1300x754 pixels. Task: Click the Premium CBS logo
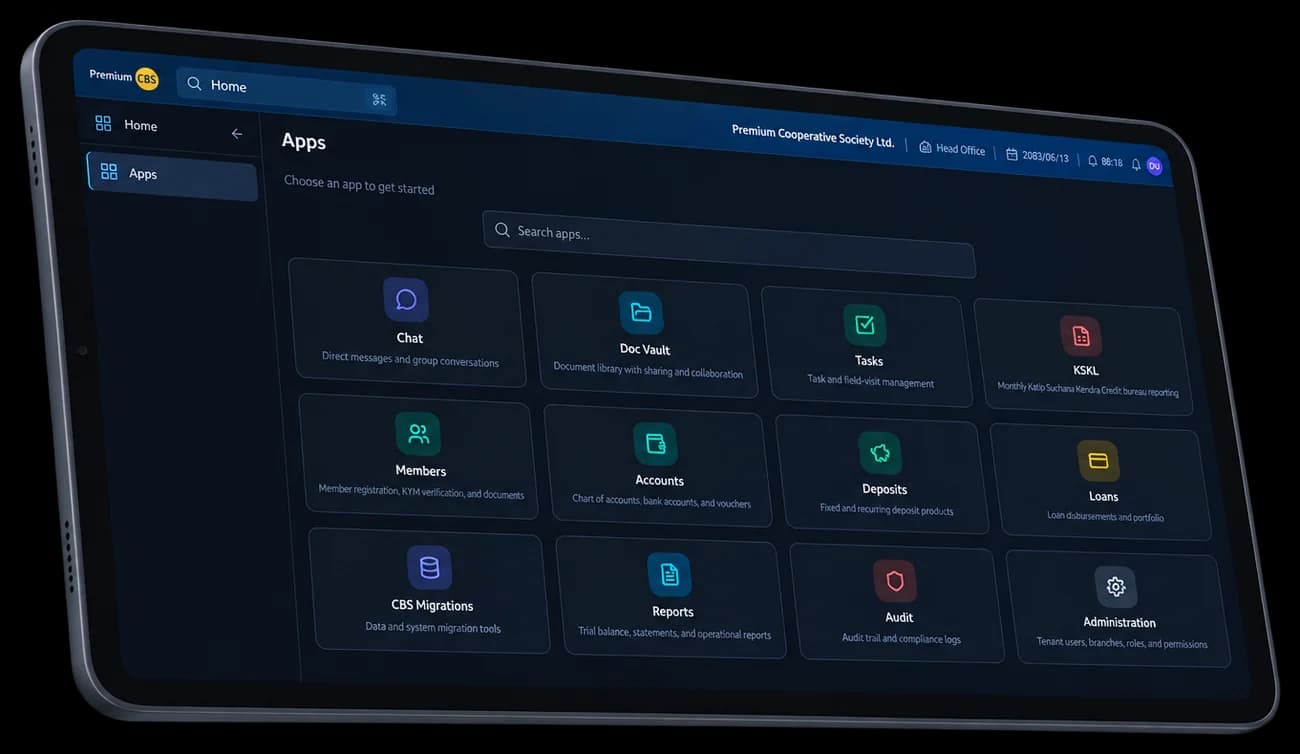coord(124,77)
